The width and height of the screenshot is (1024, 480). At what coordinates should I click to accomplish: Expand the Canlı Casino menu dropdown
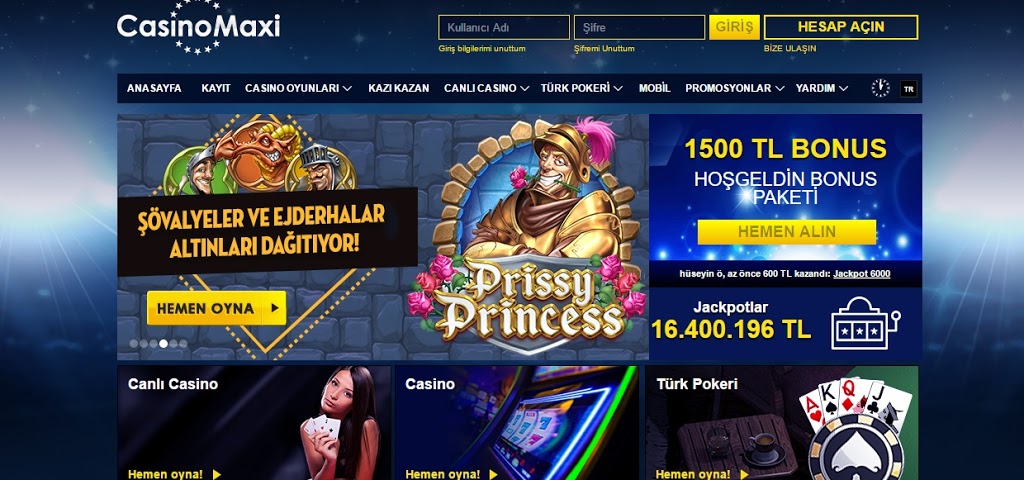click(x=487, y=88)
